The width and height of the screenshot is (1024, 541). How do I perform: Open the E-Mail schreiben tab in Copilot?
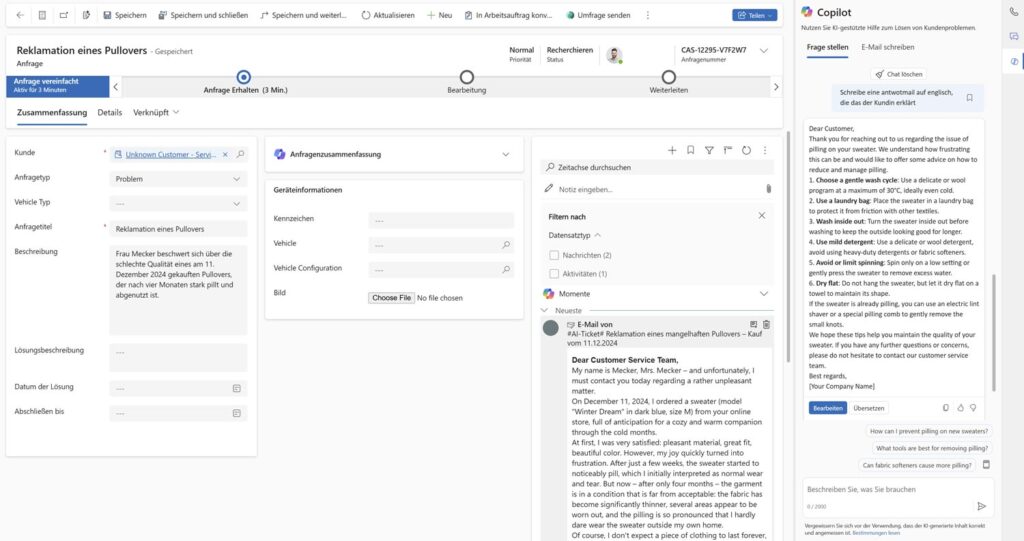point(887,47)
